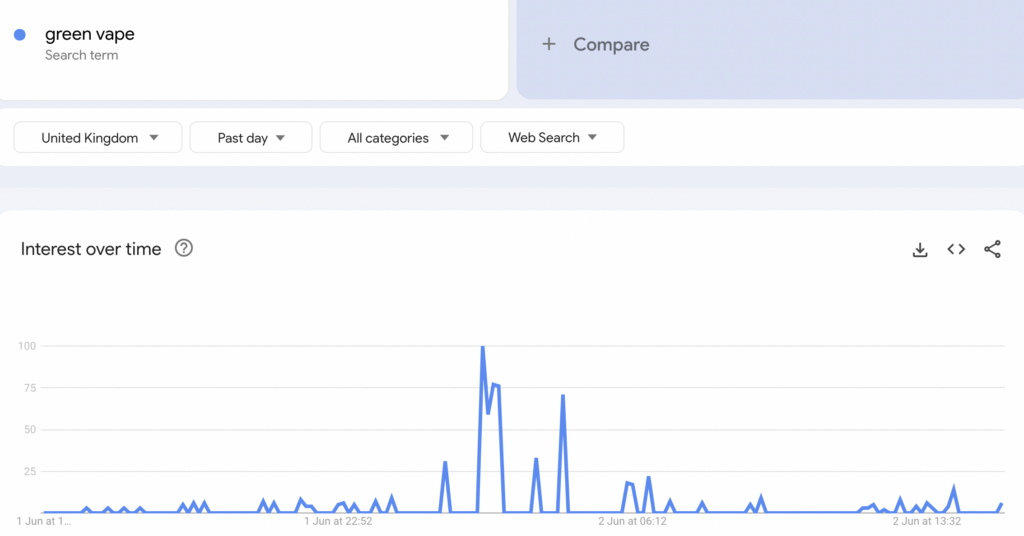Image resolution: width=1024 pixels, height=536 pixels.
Task: Select the 1 Jun at 22:52 axis label
Action: pyautogui.click(x=338, y=521)
